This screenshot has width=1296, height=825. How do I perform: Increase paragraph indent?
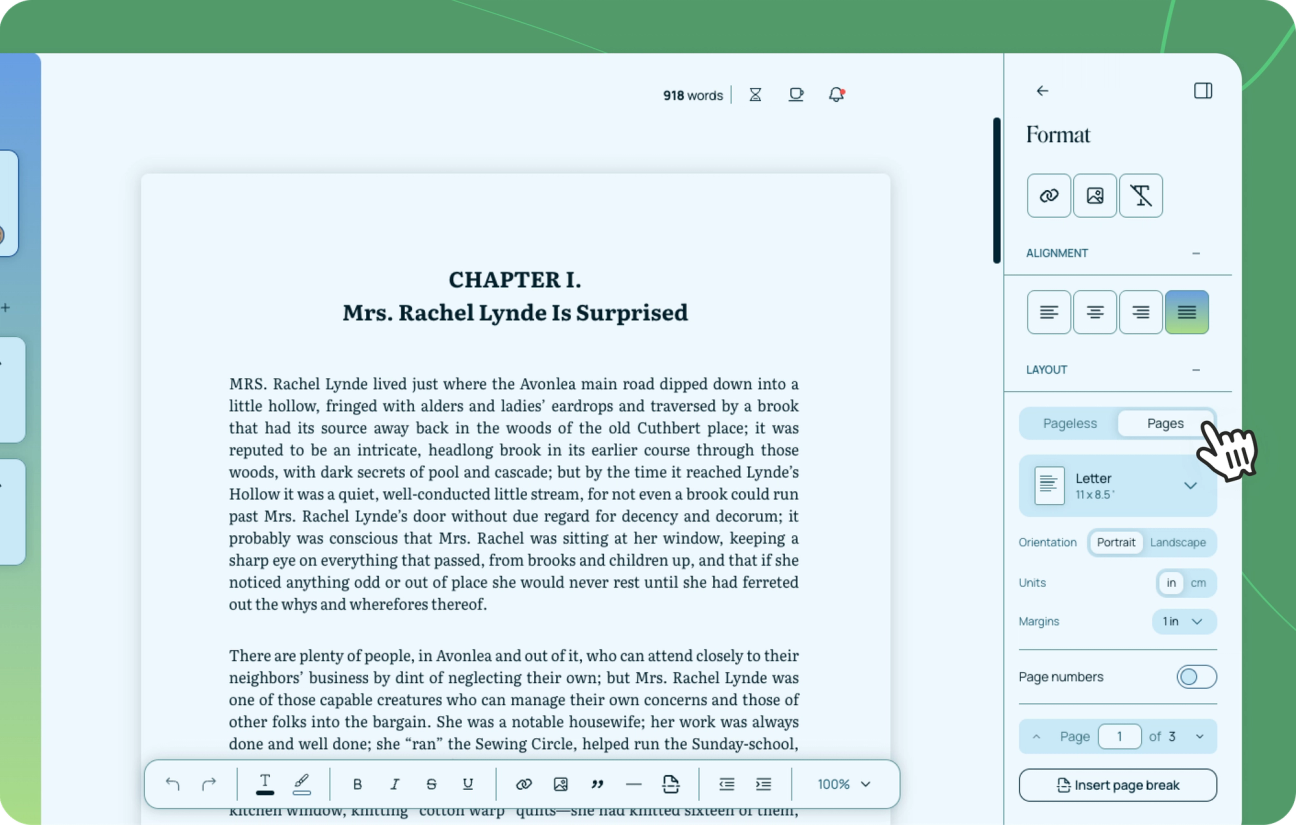tap(763, 785)
